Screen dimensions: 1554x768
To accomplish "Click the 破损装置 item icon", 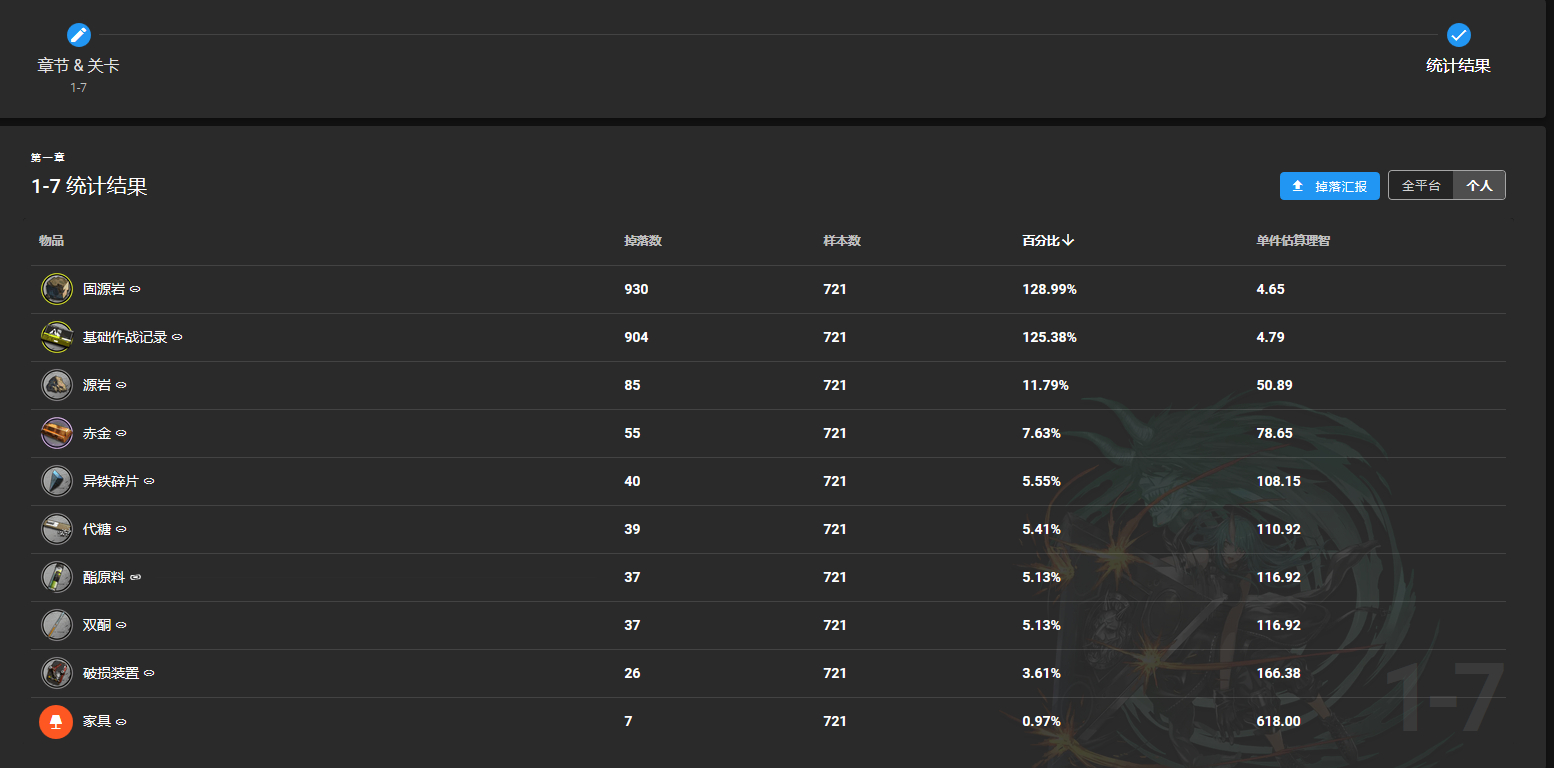I will 56,673.
